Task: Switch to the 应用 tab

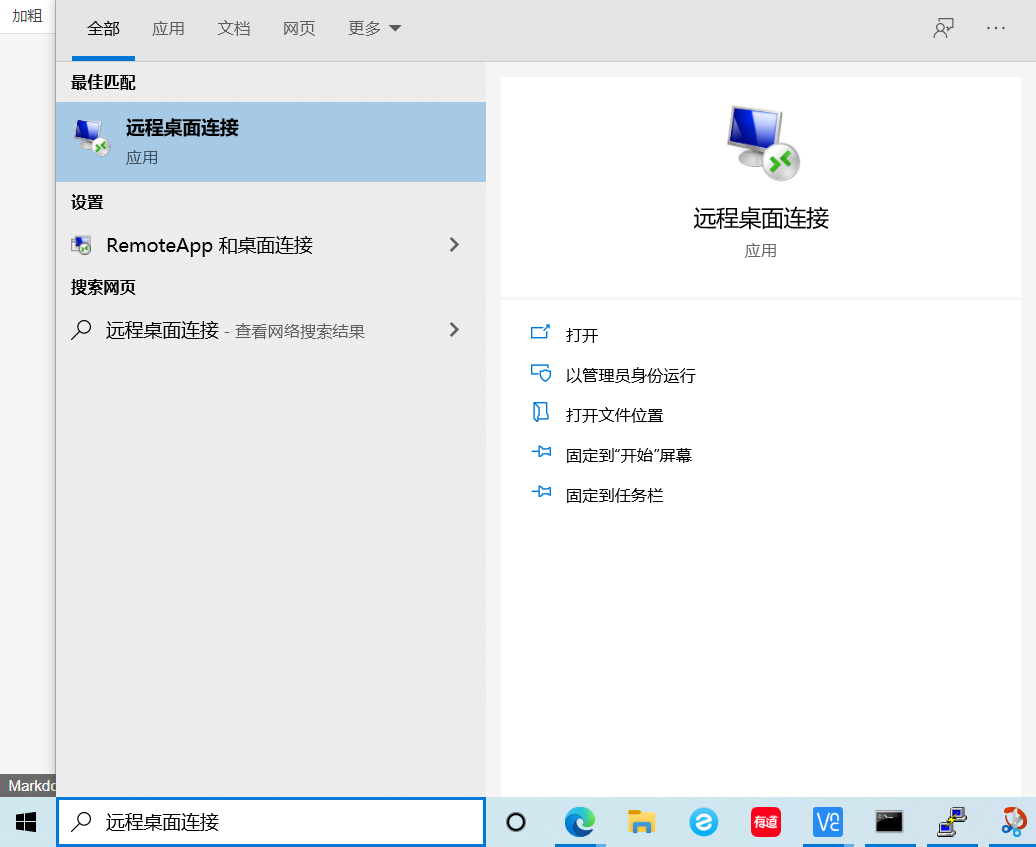Action: click(x=168, y=28)
